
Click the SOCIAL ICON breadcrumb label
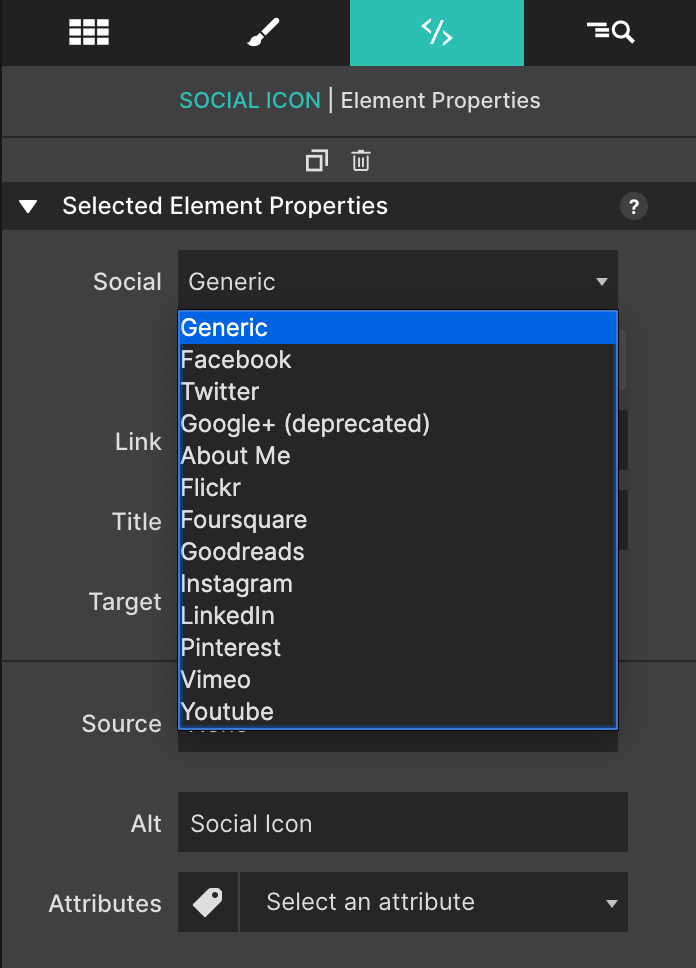click(x=249, y=100)
